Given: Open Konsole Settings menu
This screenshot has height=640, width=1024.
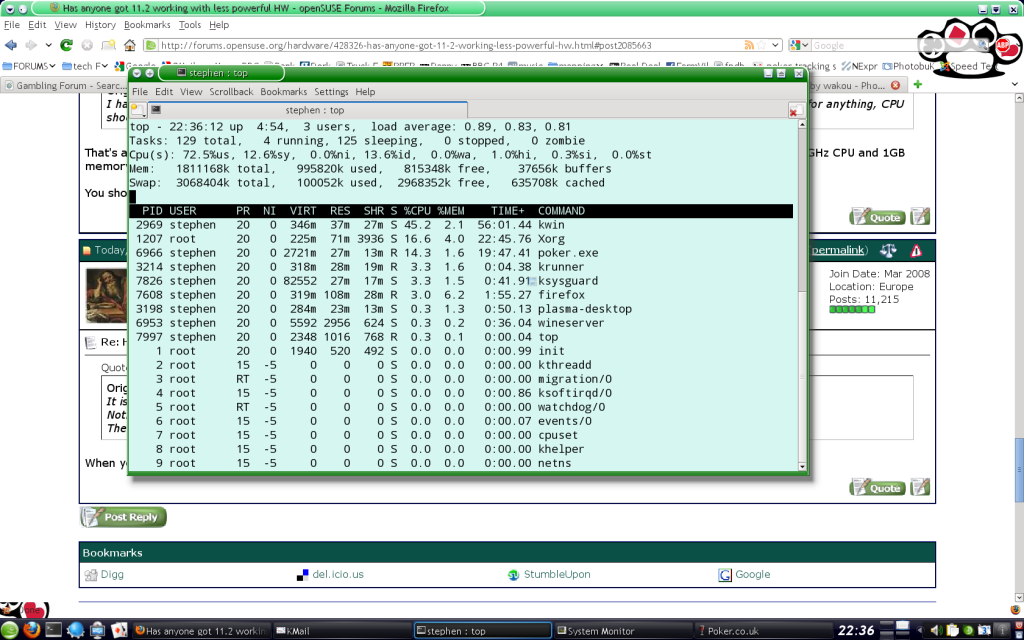Looking at the screenshot, I should [x=331, y=91].
